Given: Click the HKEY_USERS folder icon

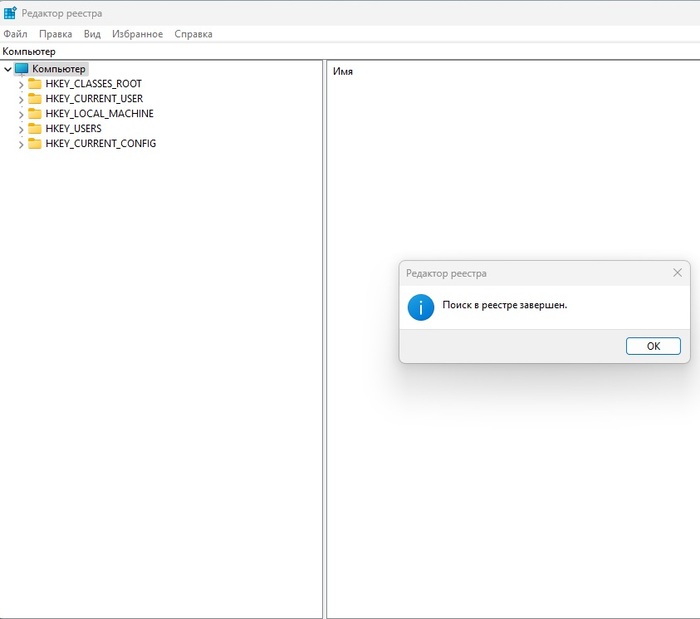Looking at the screenshot, I should (34, 129).
